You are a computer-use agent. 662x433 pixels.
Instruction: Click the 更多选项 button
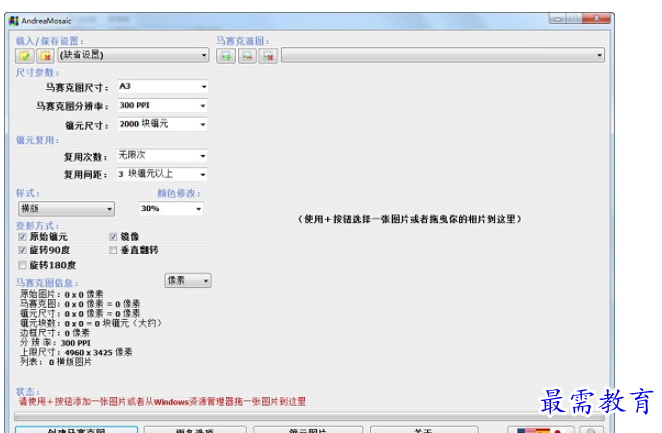click(195, 430)
